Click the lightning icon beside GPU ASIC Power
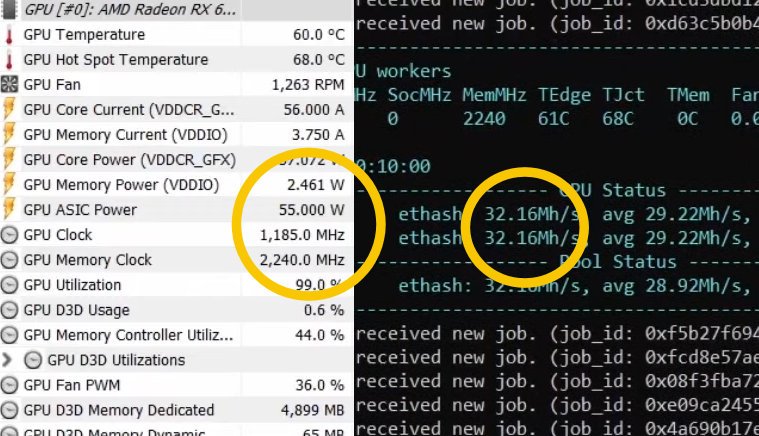The width and height of the screenshot is (759, 436). tap(11, 210)
